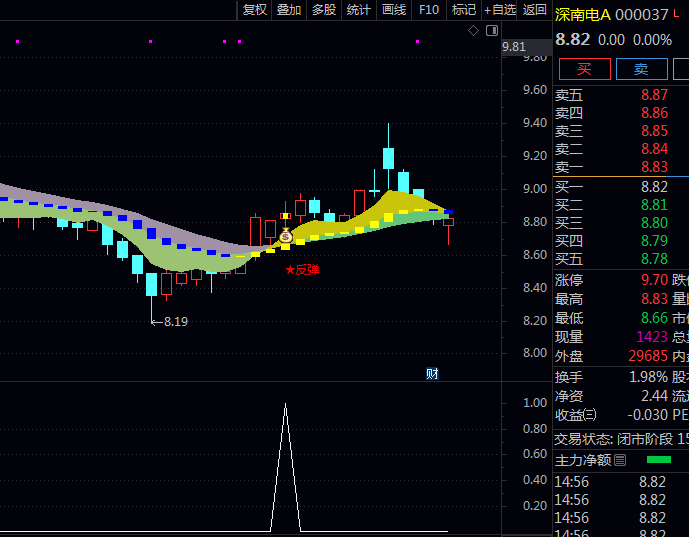The image size is (689, 537).
Task: Click the green 主力净额 indicator bar
Action: (659, 460)
